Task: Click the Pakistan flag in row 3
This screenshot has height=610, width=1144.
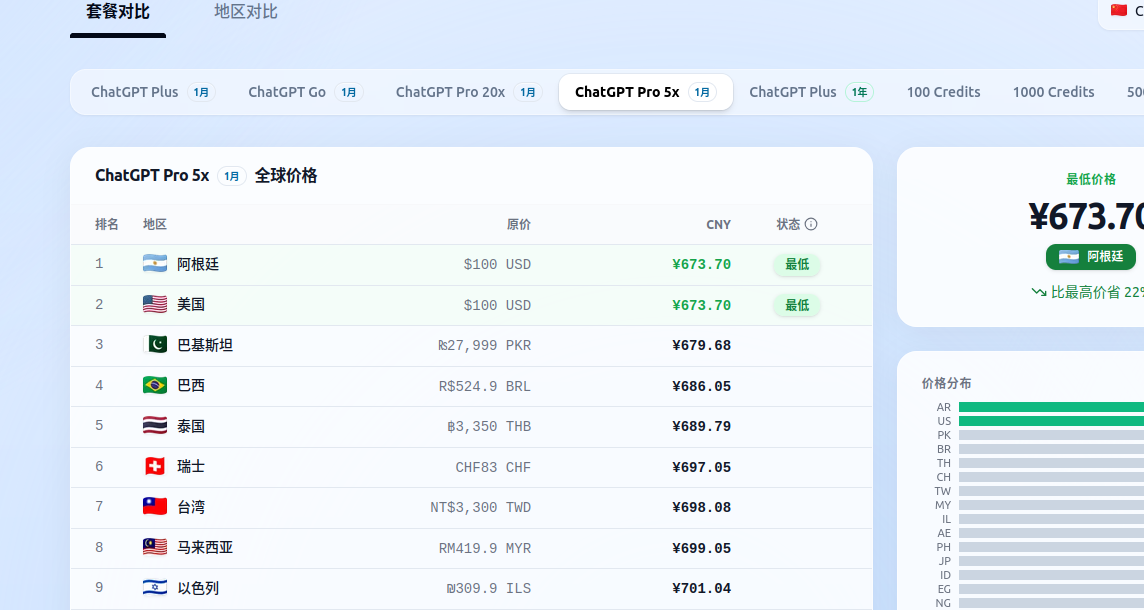Action: [155, 344]
